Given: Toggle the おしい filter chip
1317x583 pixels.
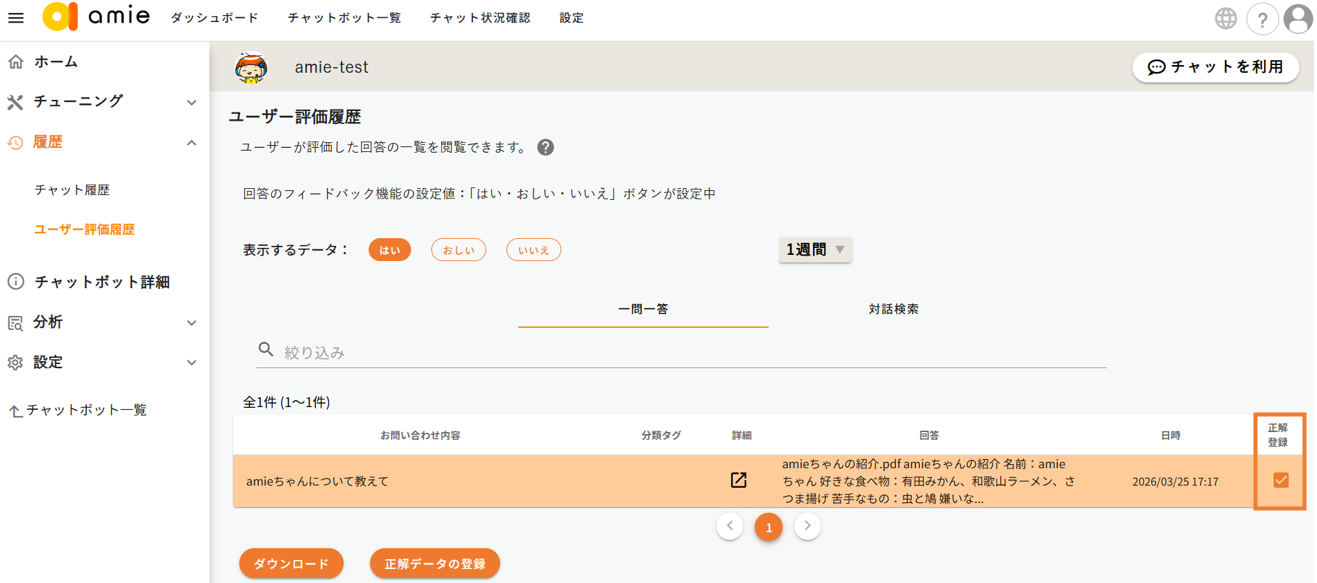Looking at the screenshot, I should [458, 250].
